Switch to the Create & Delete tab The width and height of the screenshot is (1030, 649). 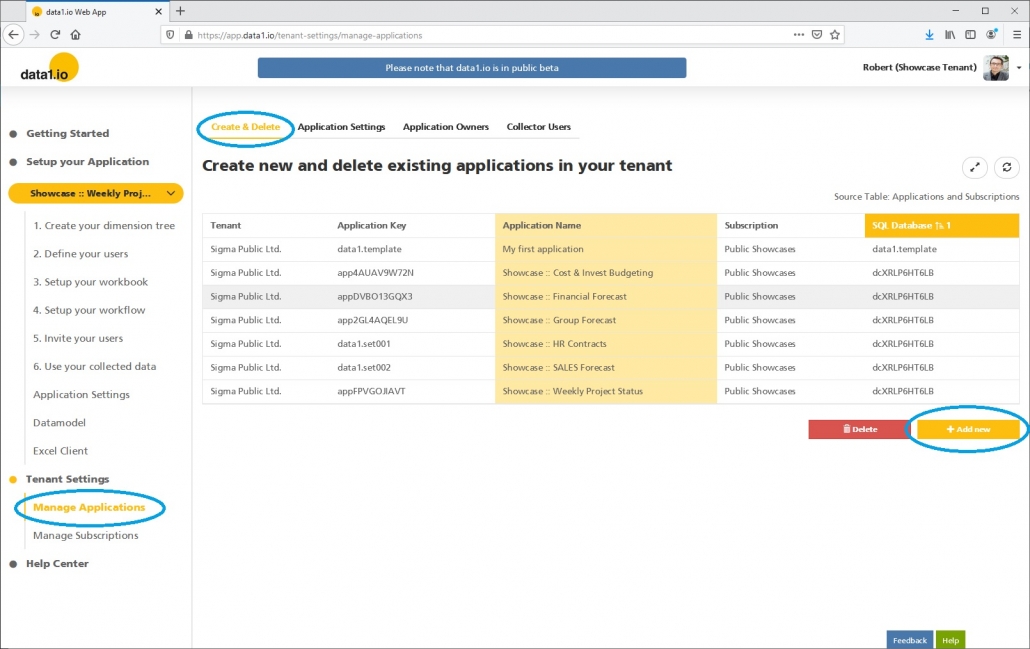[x=245, y=127]
